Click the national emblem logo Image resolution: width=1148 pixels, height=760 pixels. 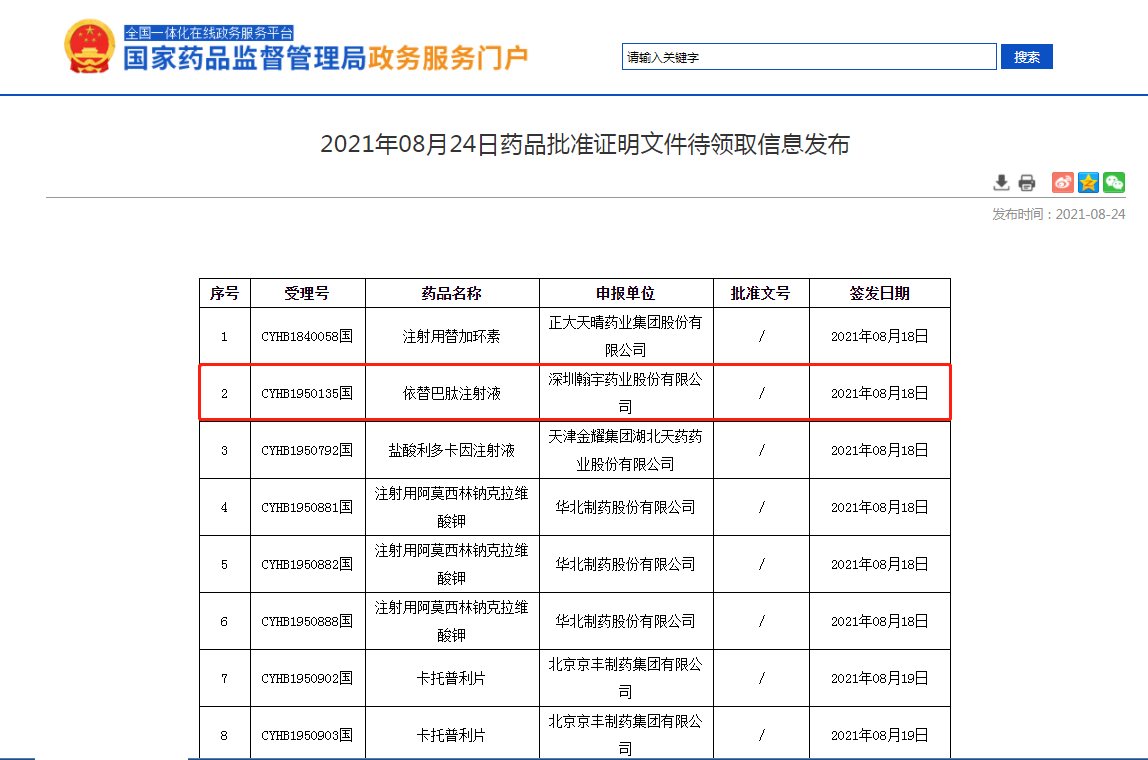tap(90, 47)
